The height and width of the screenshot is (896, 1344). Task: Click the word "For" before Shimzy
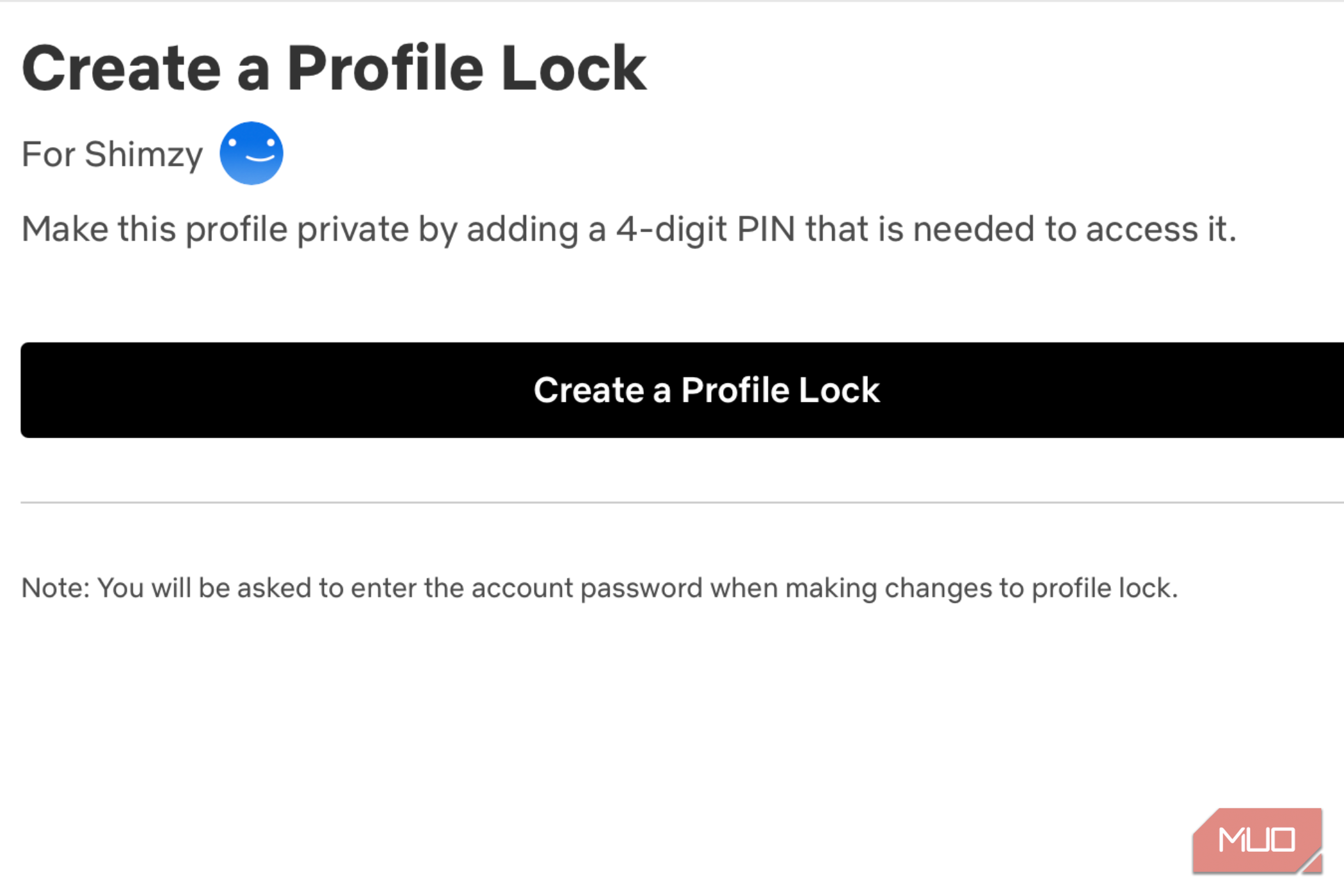(x=48, y=154)
